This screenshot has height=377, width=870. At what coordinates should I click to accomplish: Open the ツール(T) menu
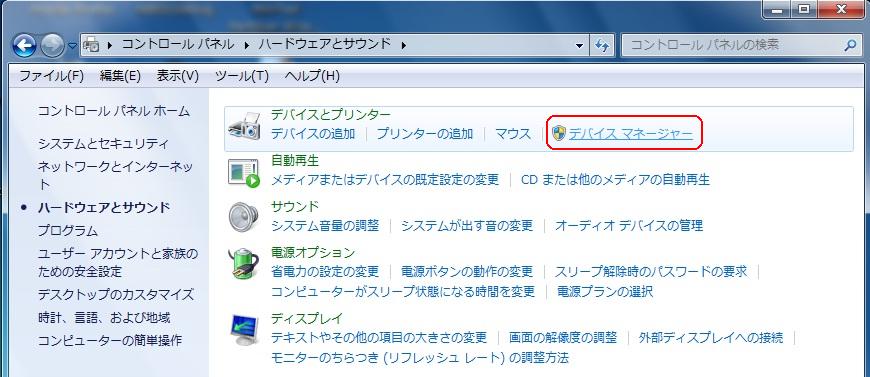pyautogui.click(x=242, y=76)
